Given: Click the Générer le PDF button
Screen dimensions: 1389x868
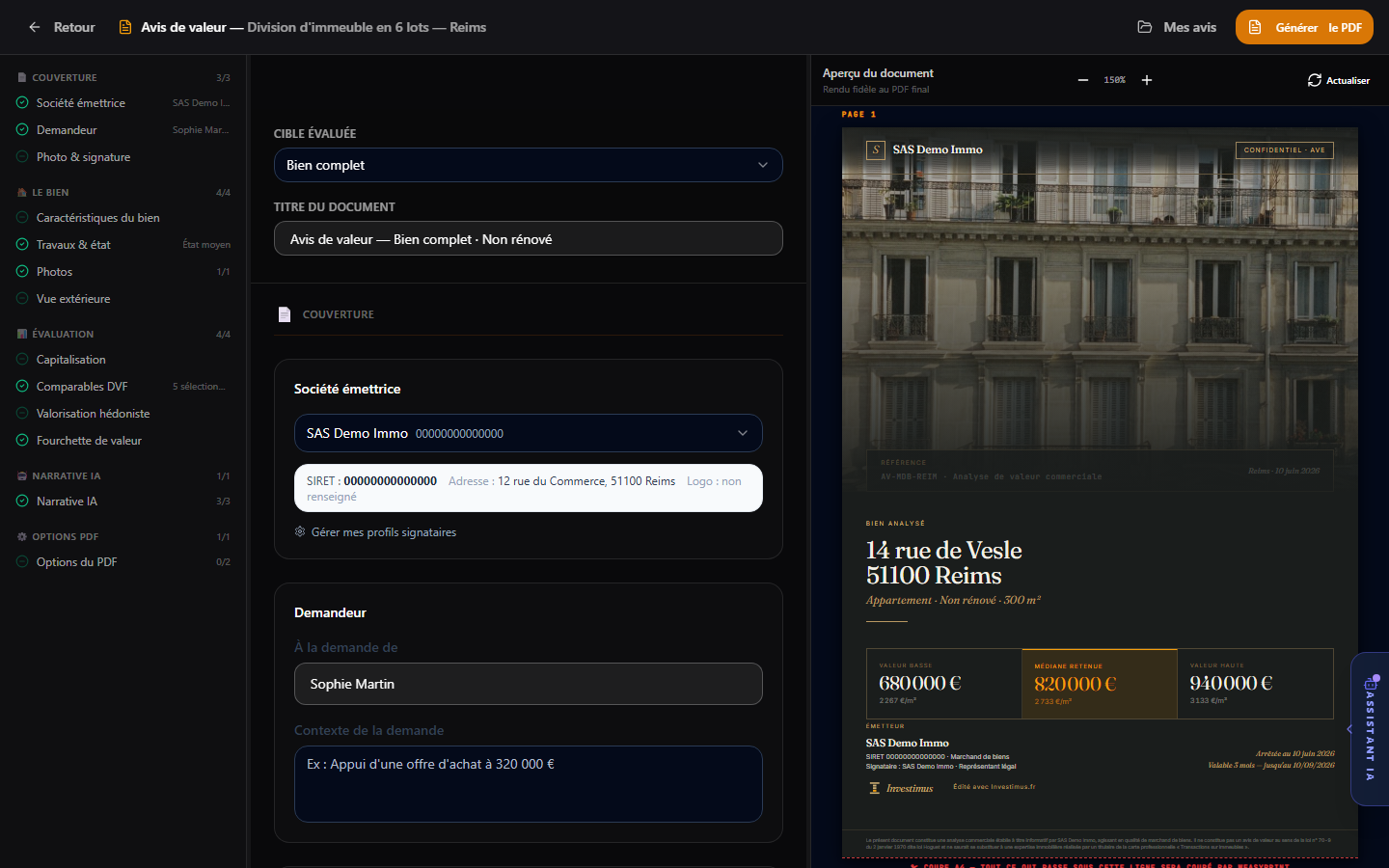Looking at the screenshot, I should [1304, 27].
